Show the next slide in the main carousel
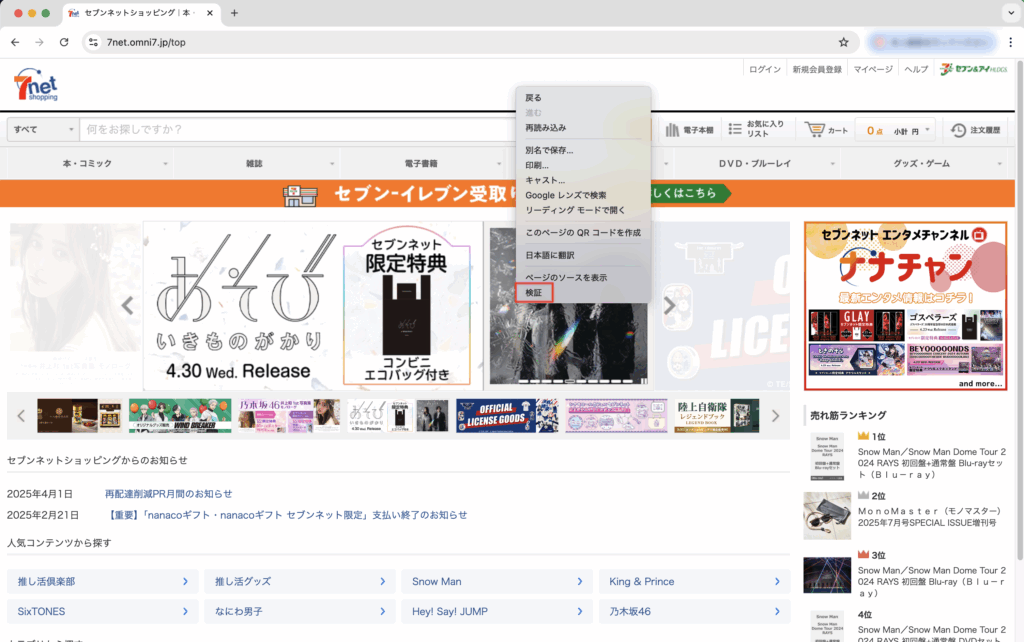 point(669,306)
